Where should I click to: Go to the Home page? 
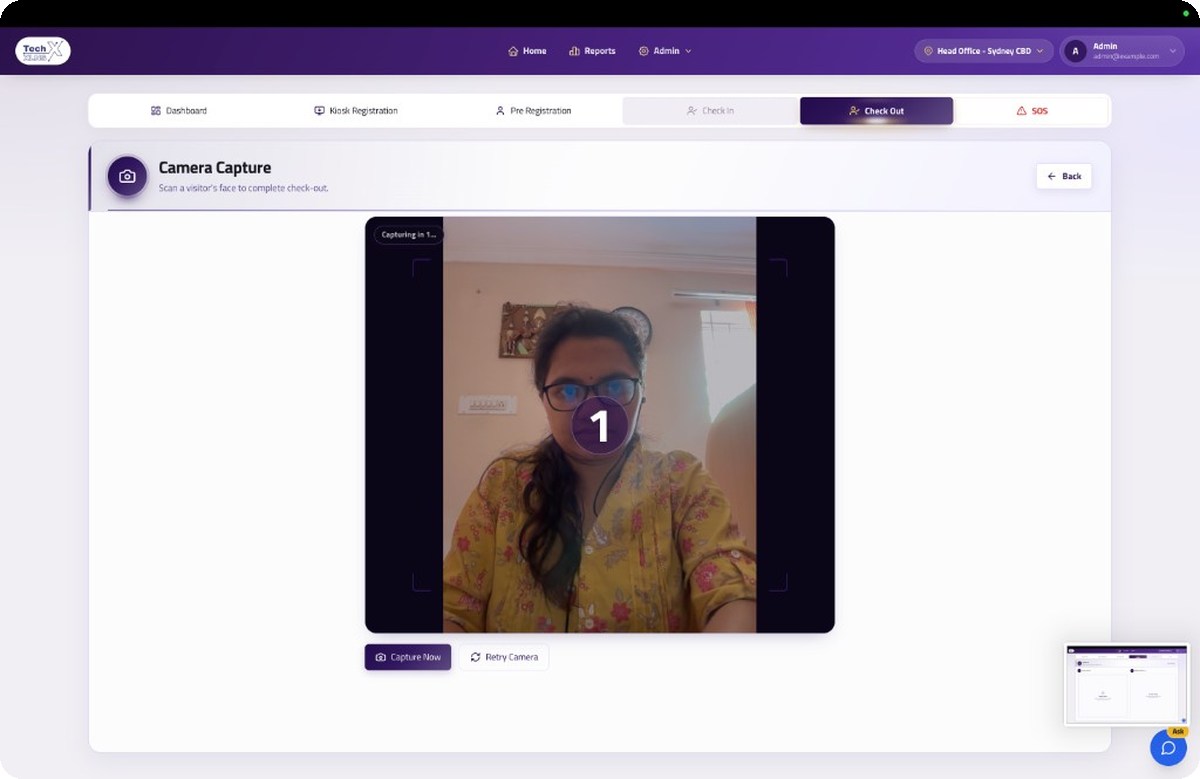pyautogui.click(x=527, y=51)
